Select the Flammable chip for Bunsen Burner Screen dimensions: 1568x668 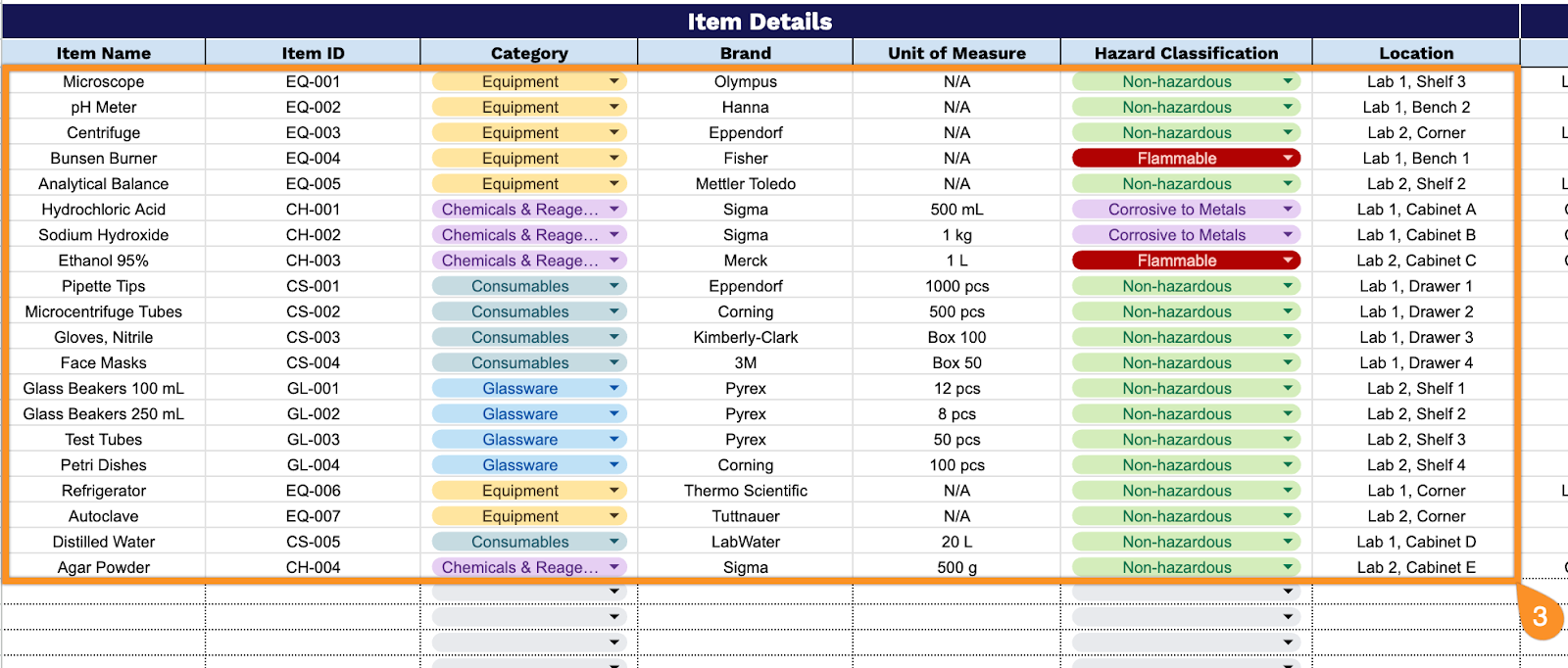pos(1186,158)
